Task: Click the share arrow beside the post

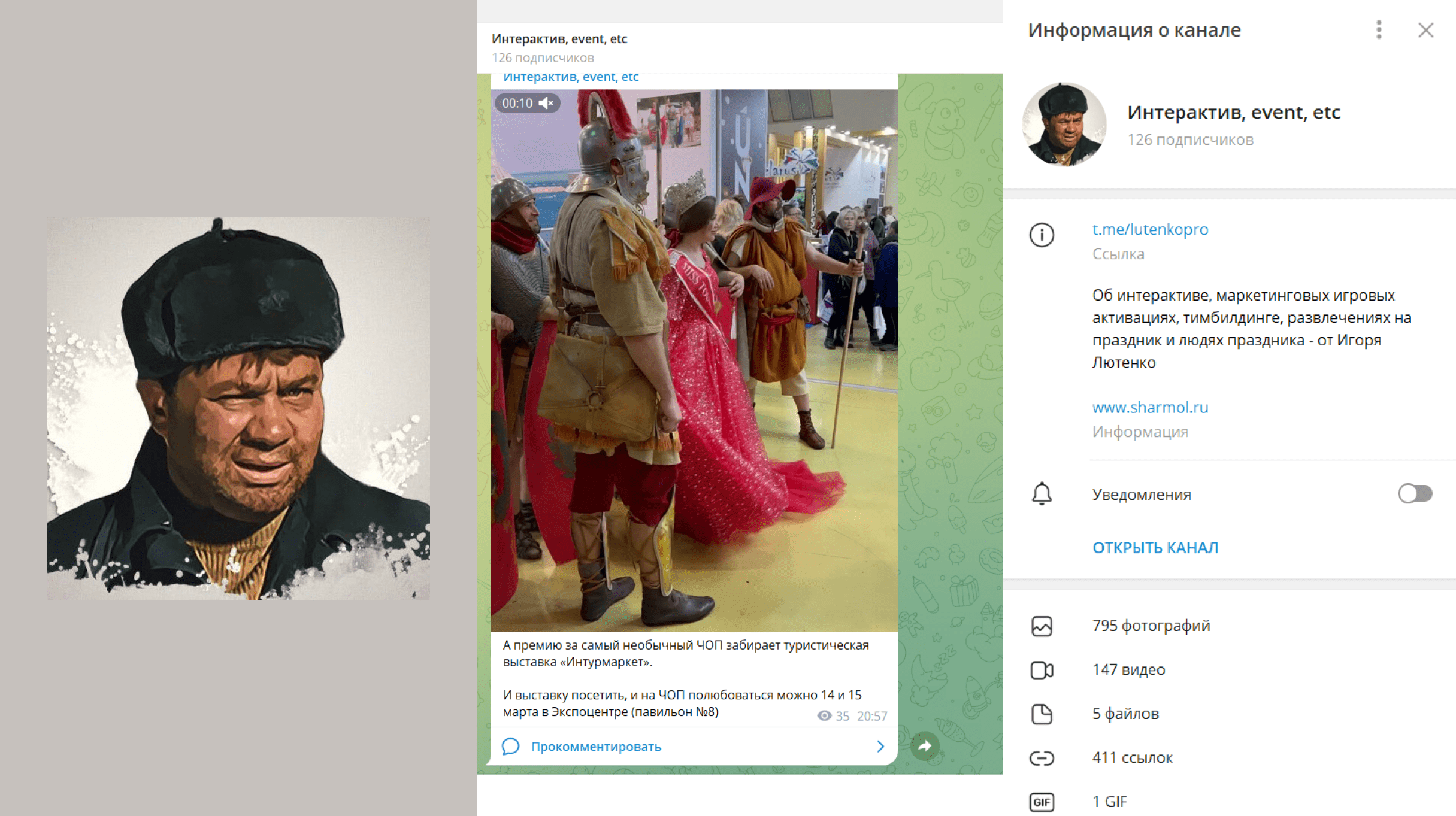Action: pyautogui.click(x=925, y=745)
